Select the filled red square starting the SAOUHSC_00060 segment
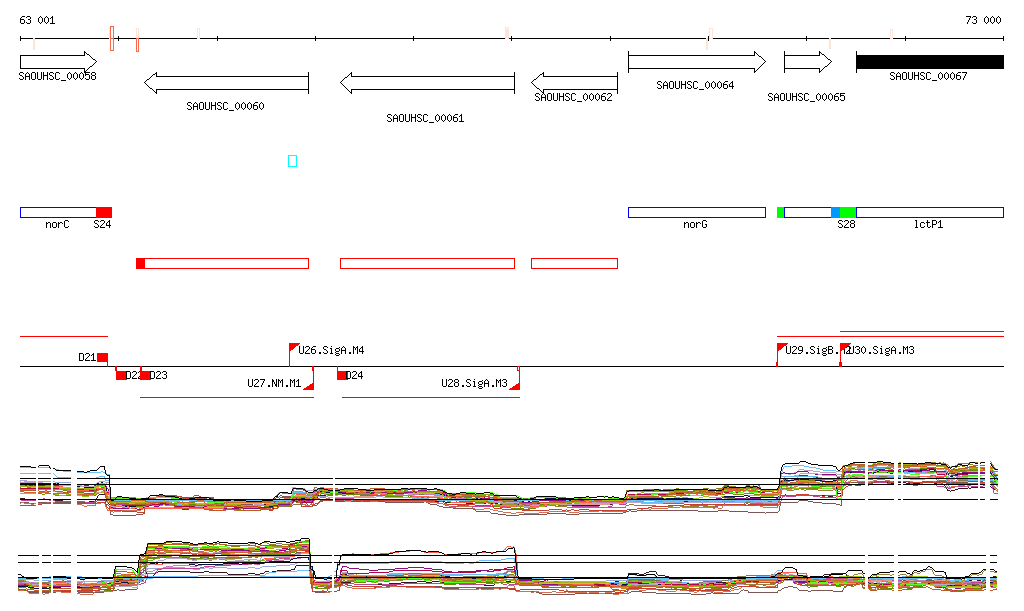Screen dimensions: 1024x611 tap(140, 264)
